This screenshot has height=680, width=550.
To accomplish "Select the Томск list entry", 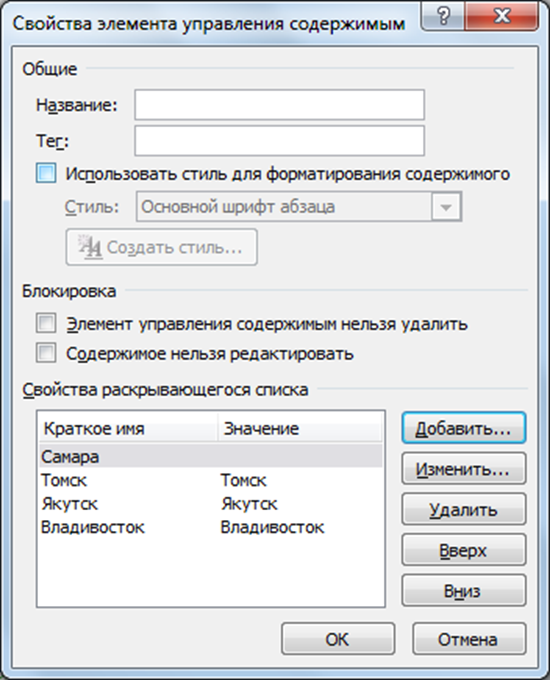I will pos(211,480).
